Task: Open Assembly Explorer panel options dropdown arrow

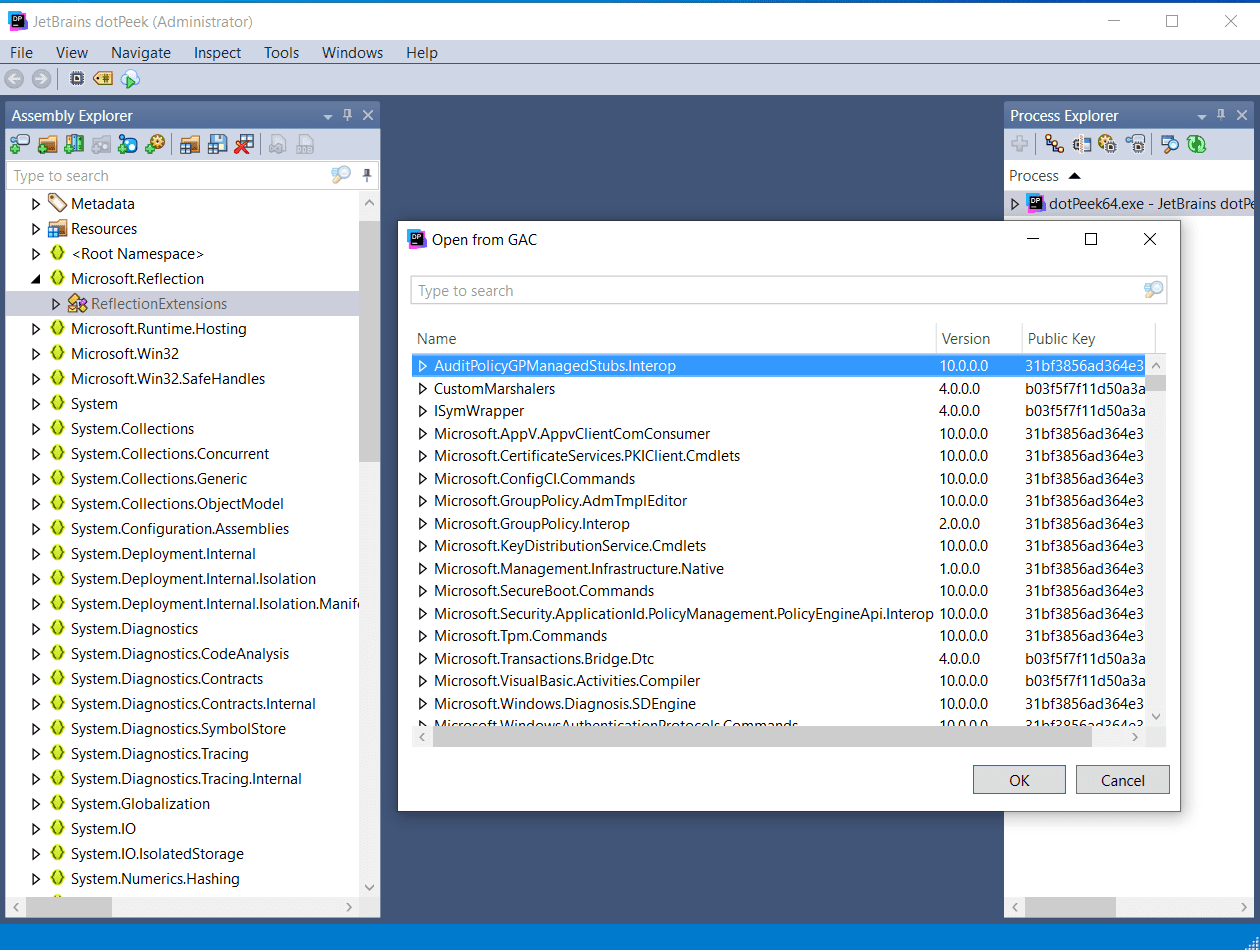Action: tap(327, 117)
